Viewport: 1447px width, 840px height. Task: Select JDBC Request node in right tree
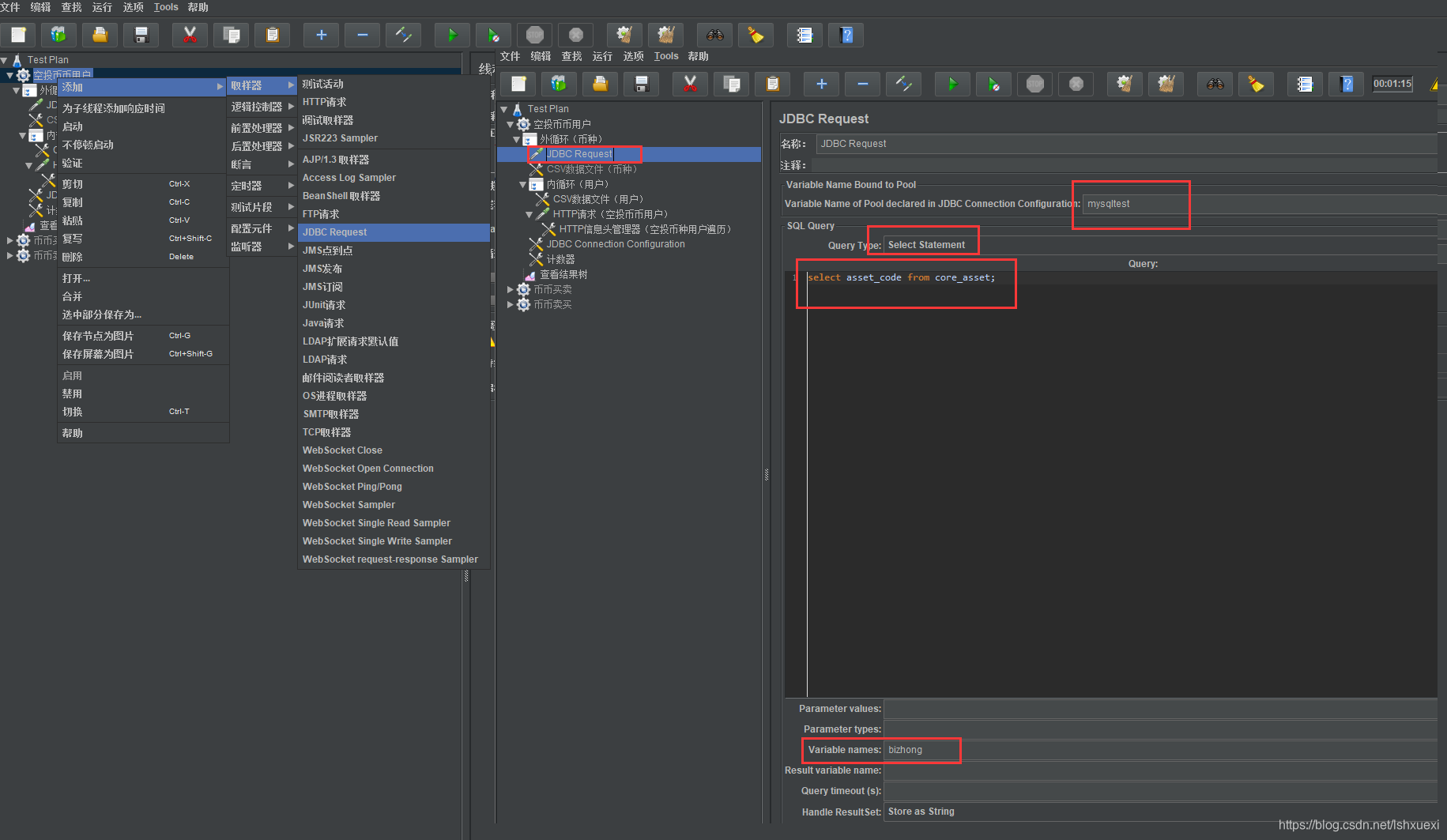[579, 154]
